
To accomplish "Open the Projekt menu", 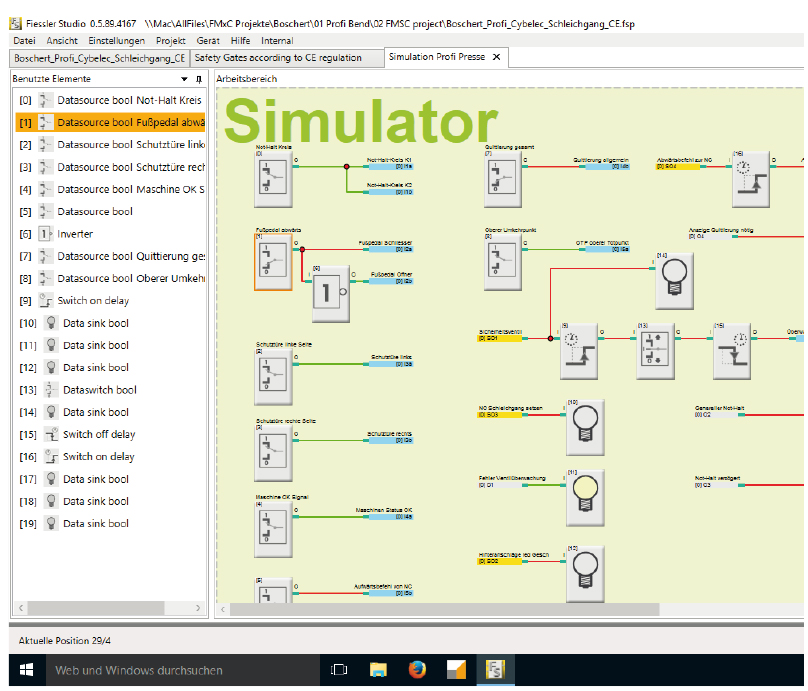I will (x=170, y=41).
